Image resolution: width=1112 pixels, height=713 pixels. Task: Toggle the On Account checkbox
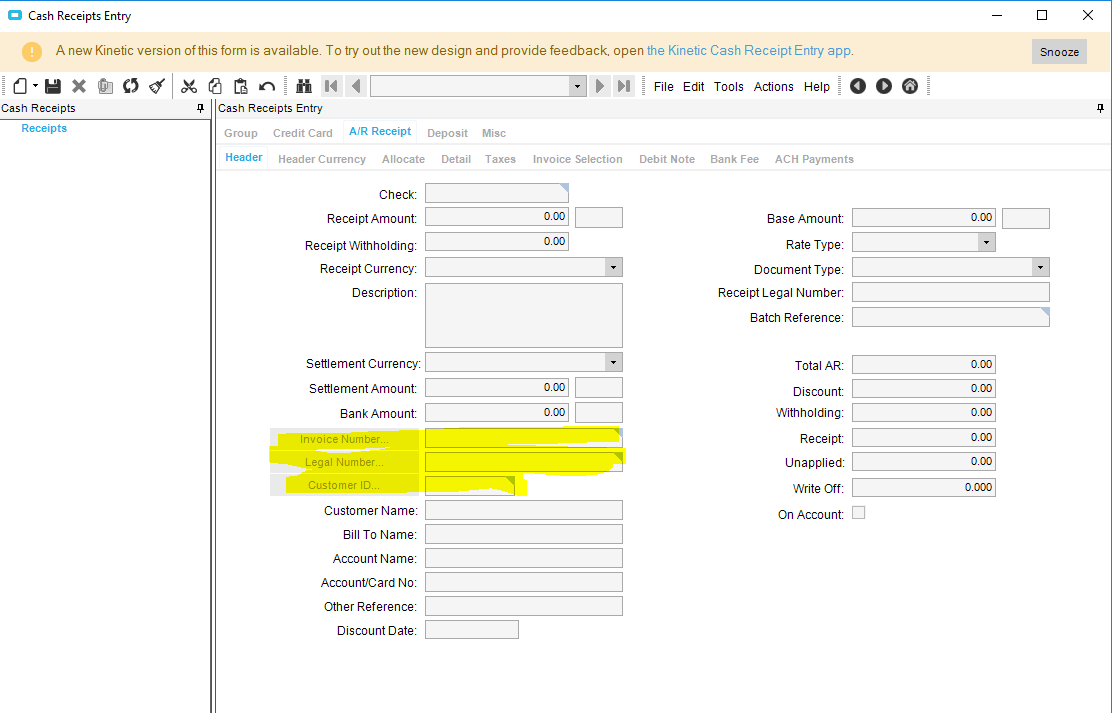point(858,513)
